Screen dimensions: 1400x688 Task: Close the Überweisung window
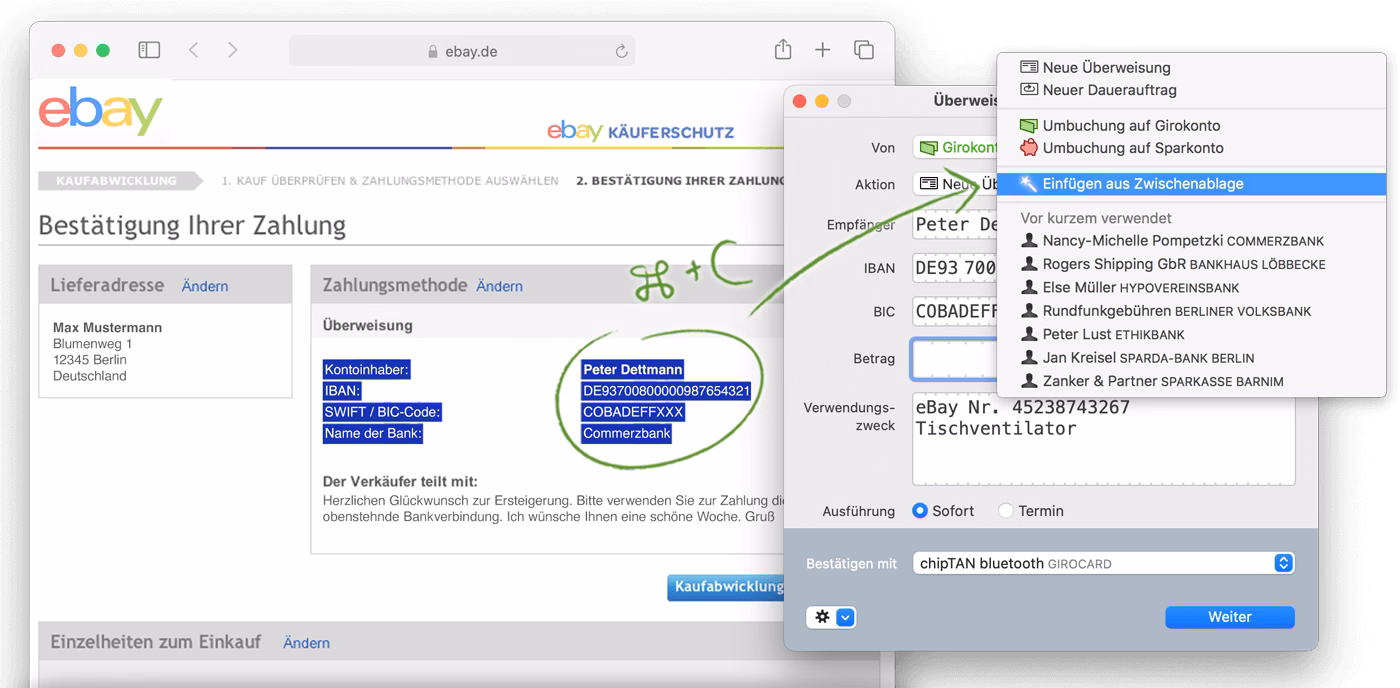pyautogui.click(x=799, y=101)
